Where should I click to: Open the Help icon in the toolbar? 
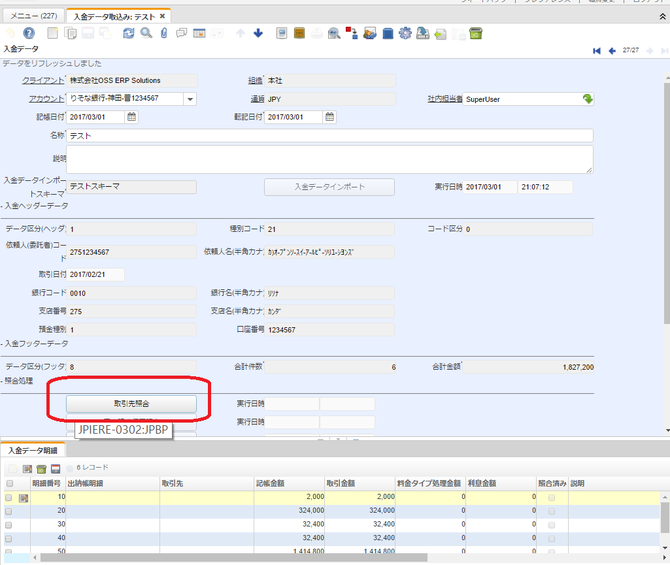click(x=29, y=33)
